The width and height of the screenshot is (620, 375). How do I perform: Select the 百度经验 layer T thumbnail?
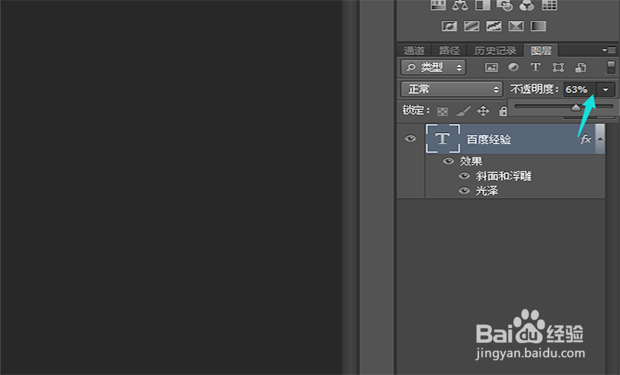[x=443, y=138]
